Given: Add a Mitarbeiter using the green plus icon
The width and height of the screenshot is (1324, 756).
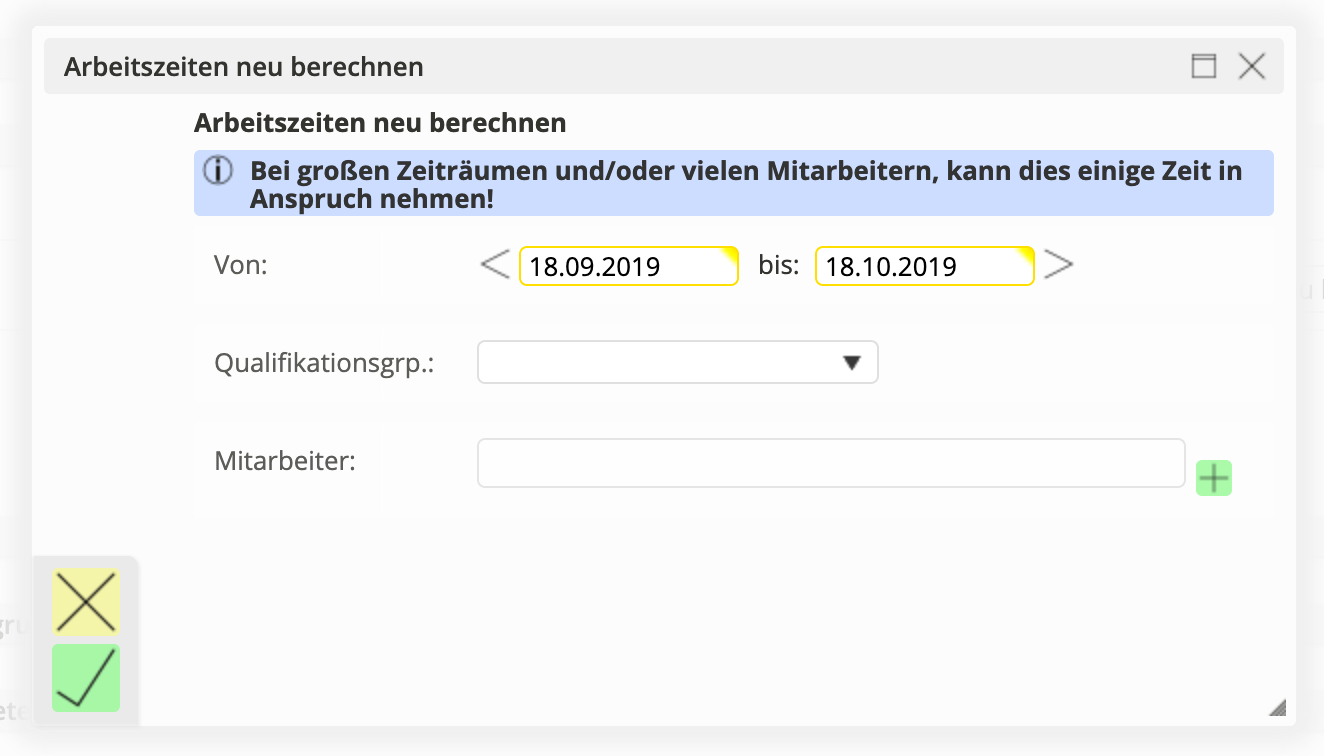Looking at the screenshot, I should [x=1214, y=478].
